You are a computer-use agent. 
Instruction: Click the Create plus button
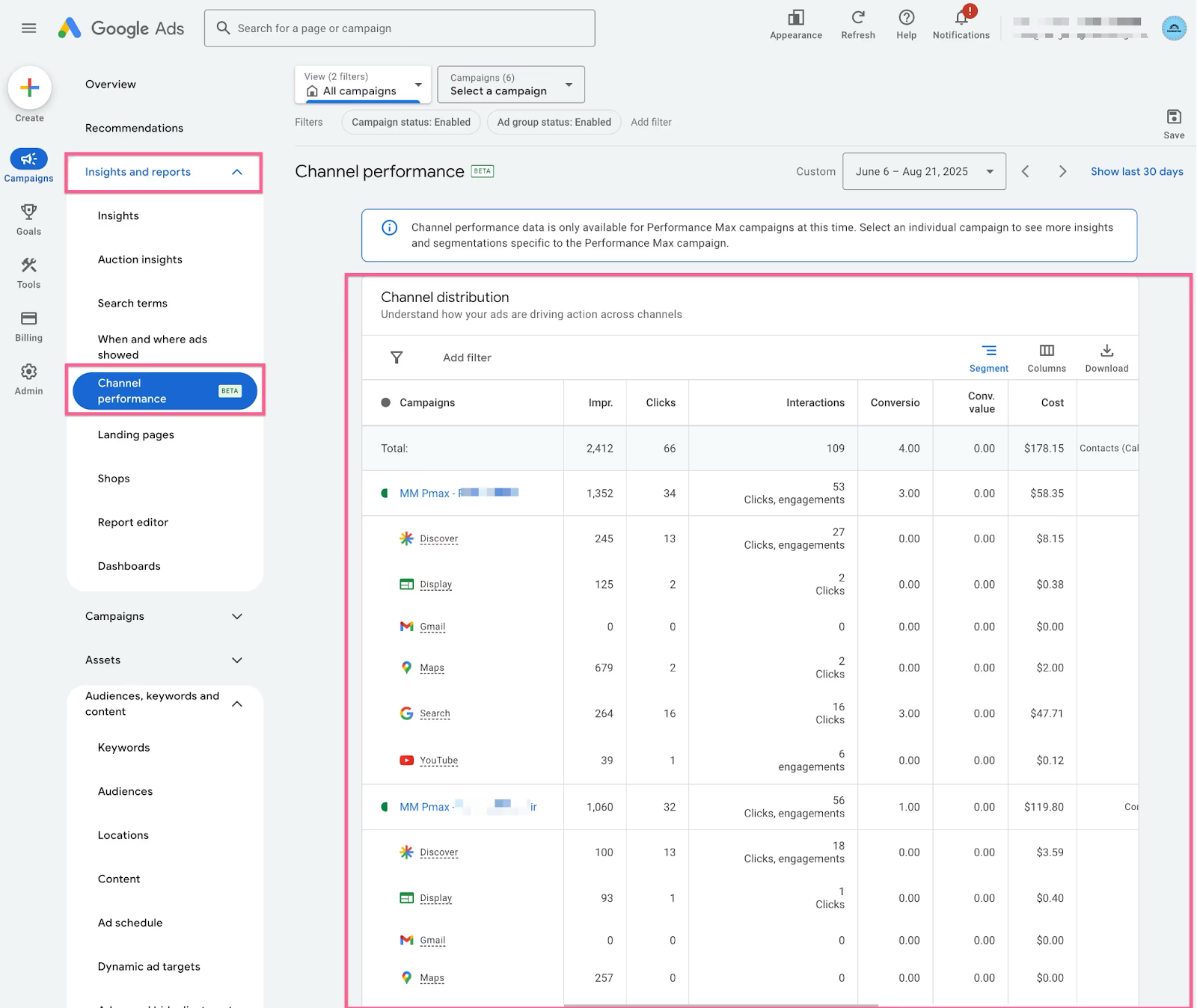(29, 87)
